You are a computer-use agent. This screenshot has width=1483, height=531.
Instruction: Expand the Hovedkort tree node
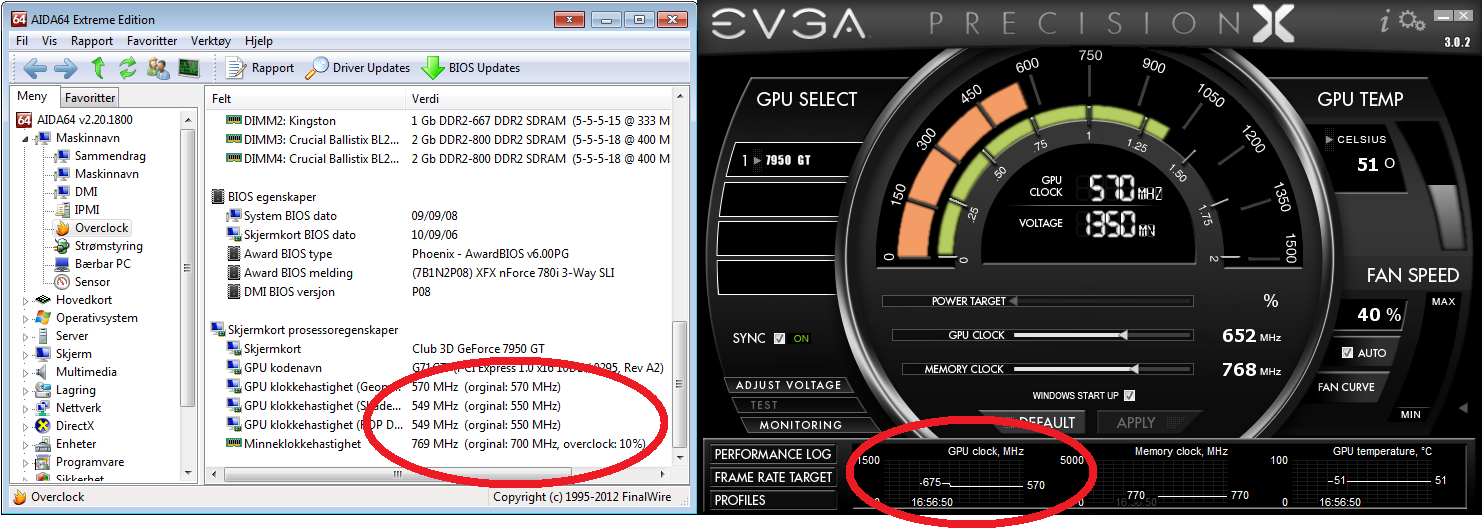[x=27, y=300]
